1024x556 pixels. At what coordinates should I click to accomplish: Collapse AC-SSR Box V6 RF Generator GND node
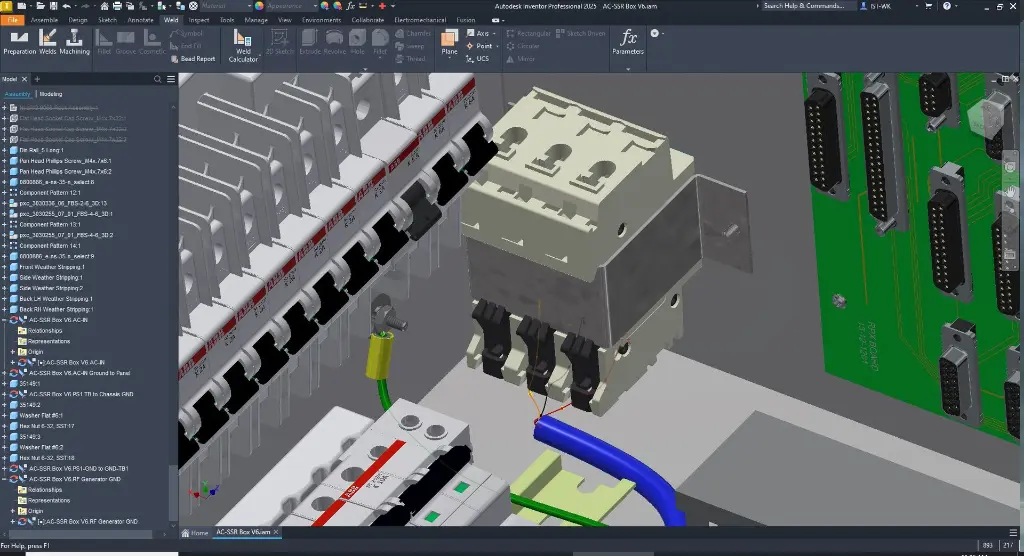5,479
